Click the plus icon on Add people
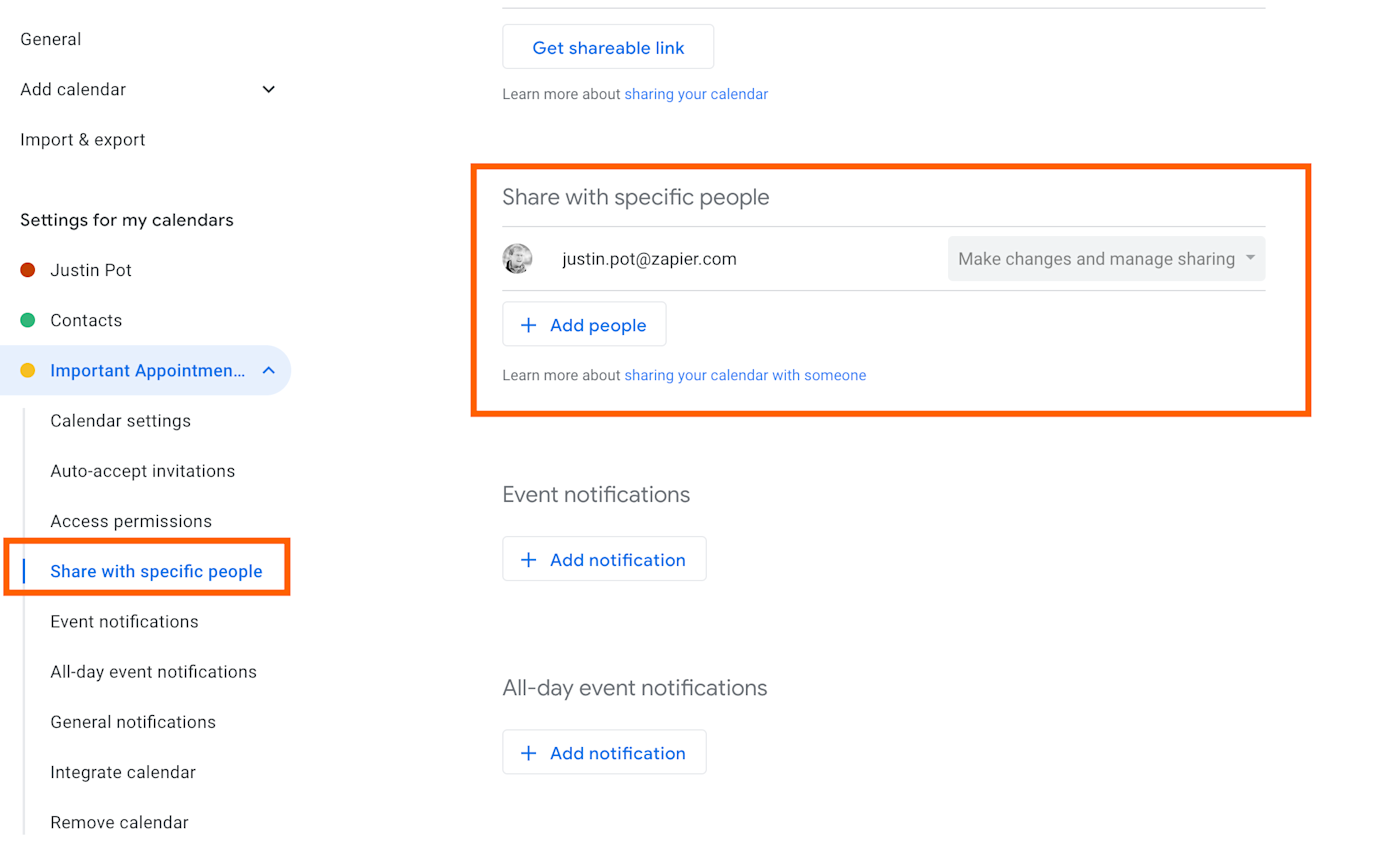This screenshot has width=1400, height=846. (528, 325)
